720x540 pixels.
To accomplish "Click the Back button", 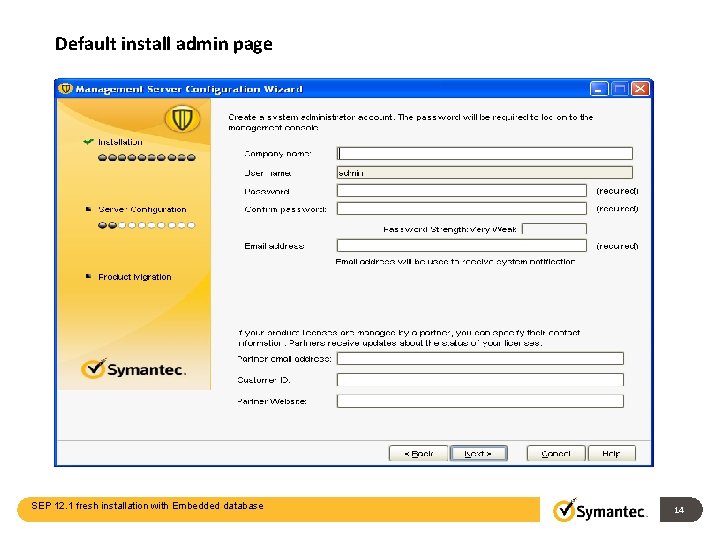I will click(418, 453).
